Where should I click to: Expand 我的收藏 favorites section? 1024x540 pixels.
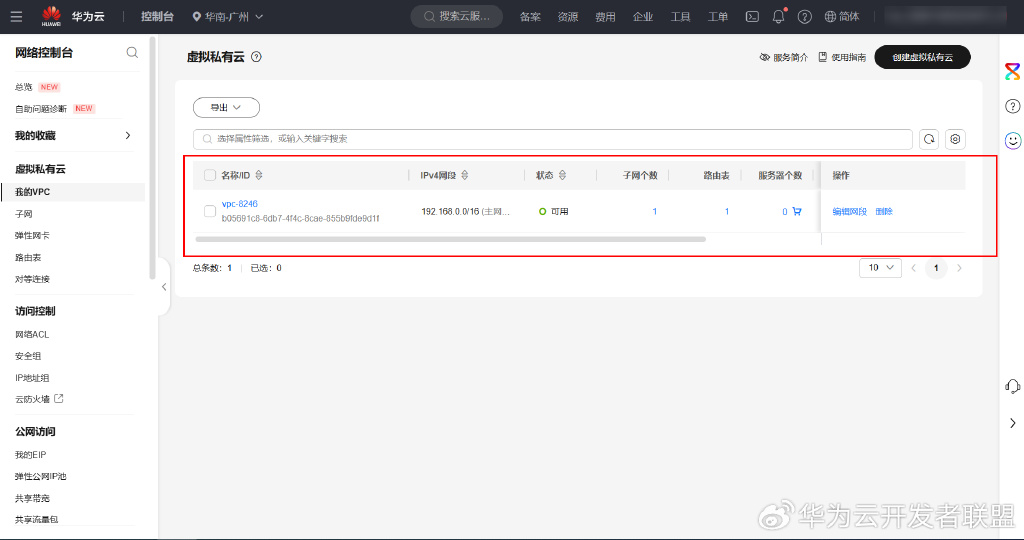(x=73, y=135)
